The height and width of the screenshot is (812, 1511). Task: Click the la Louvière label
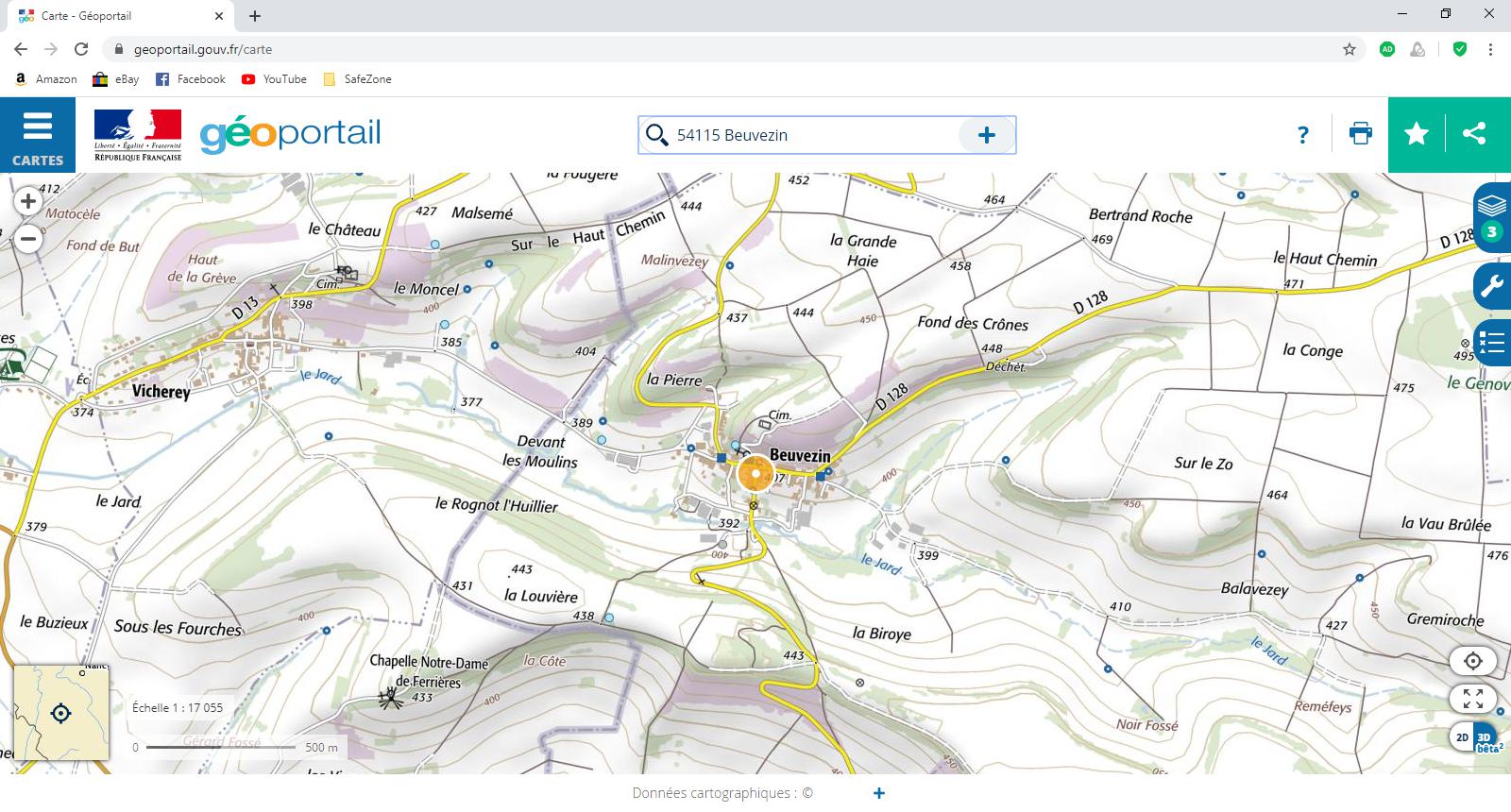coord(540,596)
